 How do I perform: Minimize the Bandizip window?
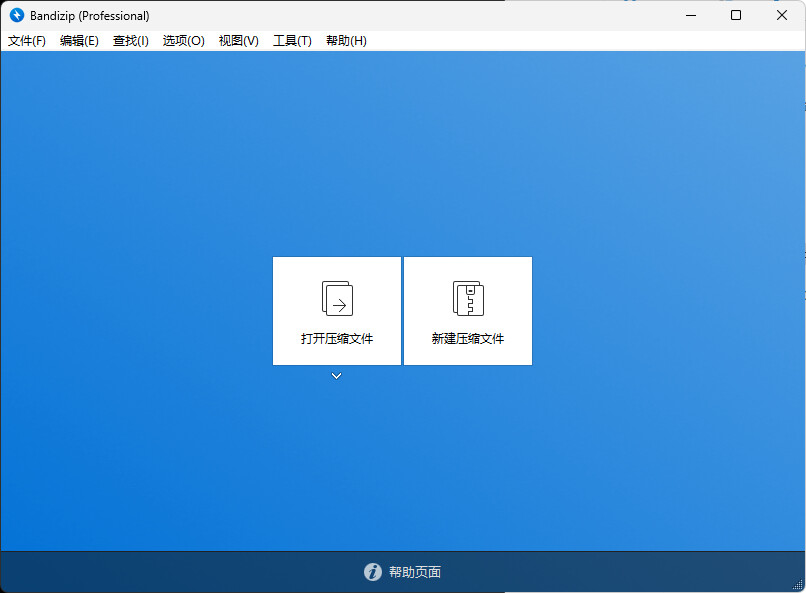tap(691, 15)
